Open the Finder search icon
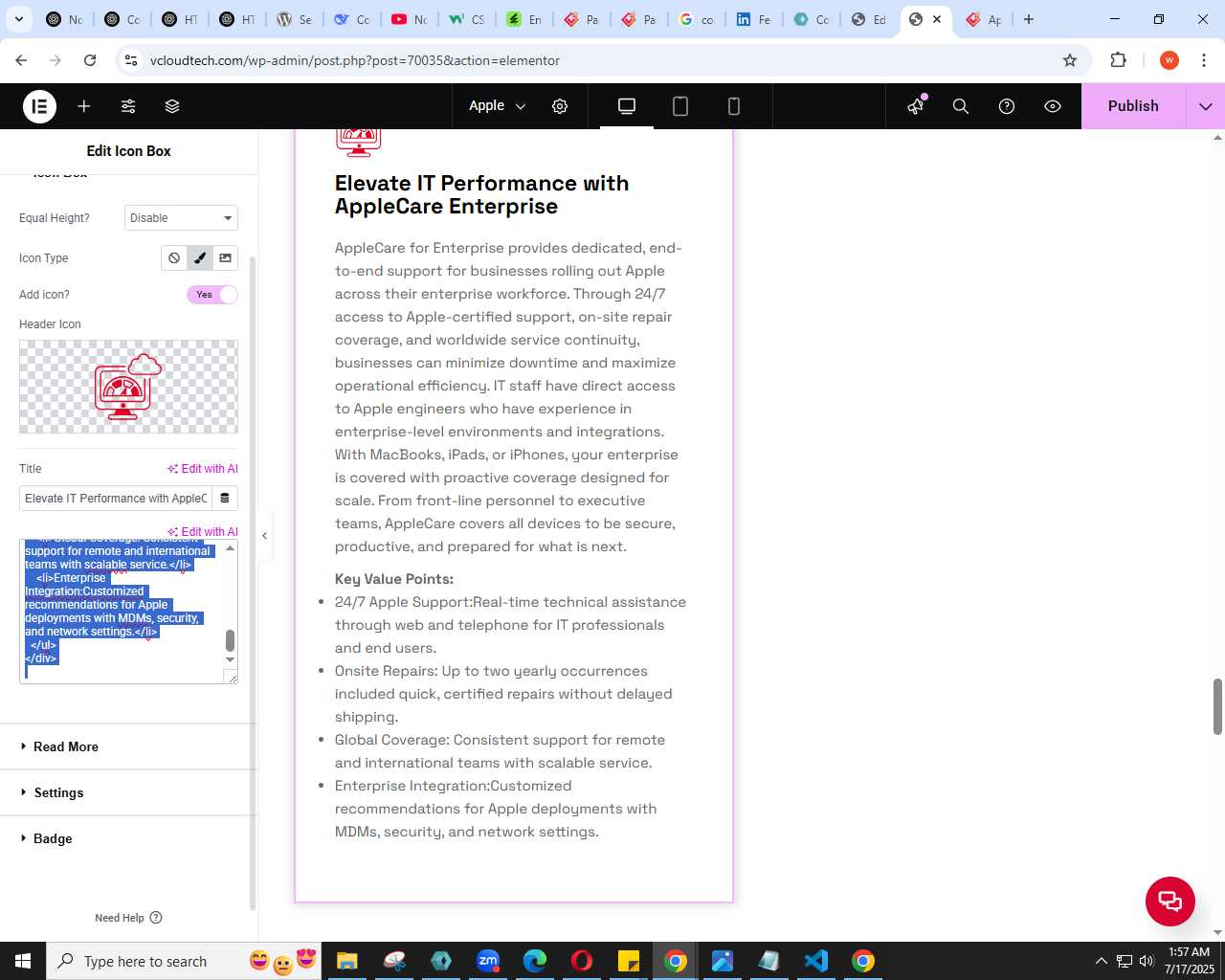 (x=961, y=106)
